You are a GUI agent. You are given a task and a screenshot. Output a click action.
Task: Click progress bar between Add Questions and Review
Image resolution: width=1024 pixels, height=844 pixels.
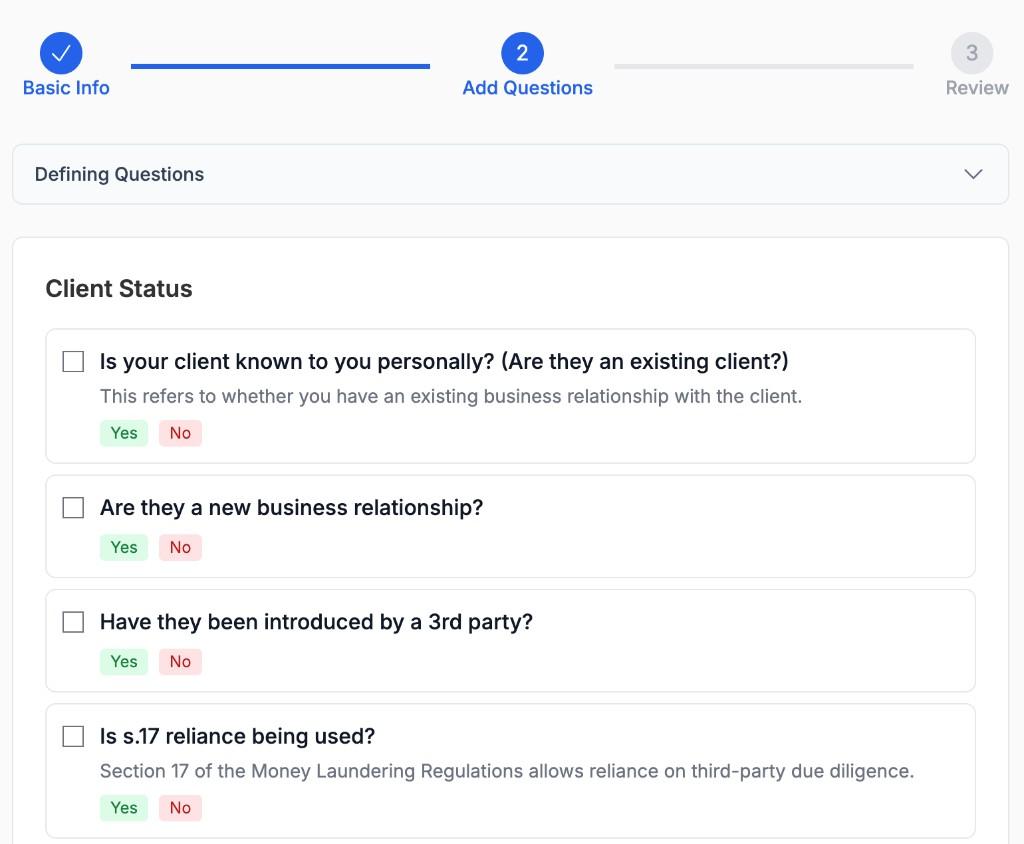[763, 66]
